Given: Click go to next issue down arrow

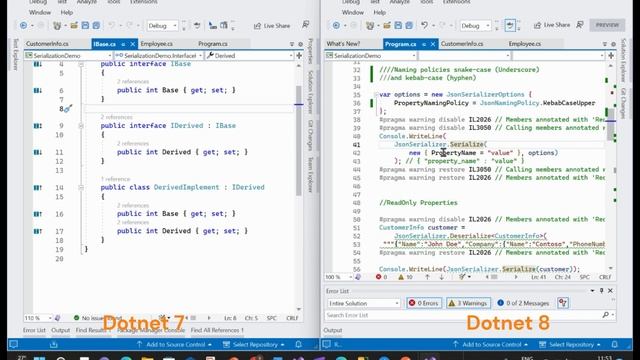Looking at the screenshot, I should (x=441, y=277).
